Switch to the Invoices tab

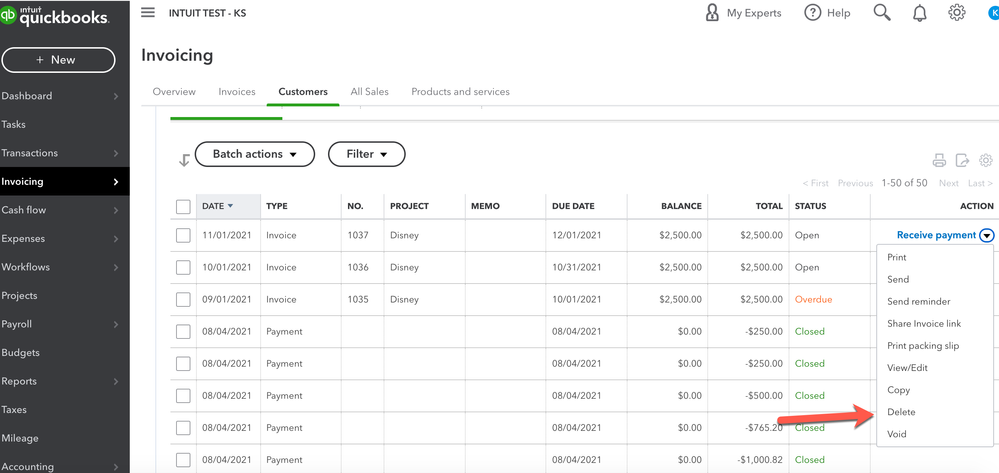[237, 92]
